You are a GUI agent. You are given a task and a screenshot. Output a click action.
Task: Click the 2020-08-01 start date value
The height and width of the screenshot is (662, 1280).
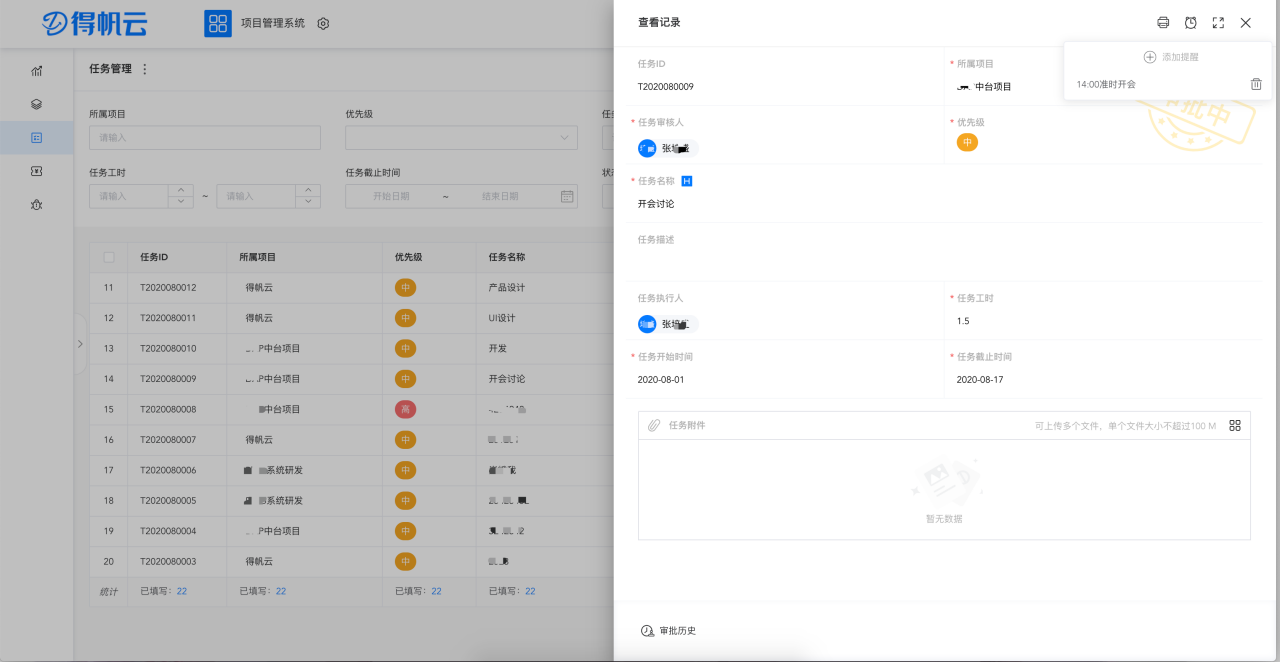pos(661,380)
